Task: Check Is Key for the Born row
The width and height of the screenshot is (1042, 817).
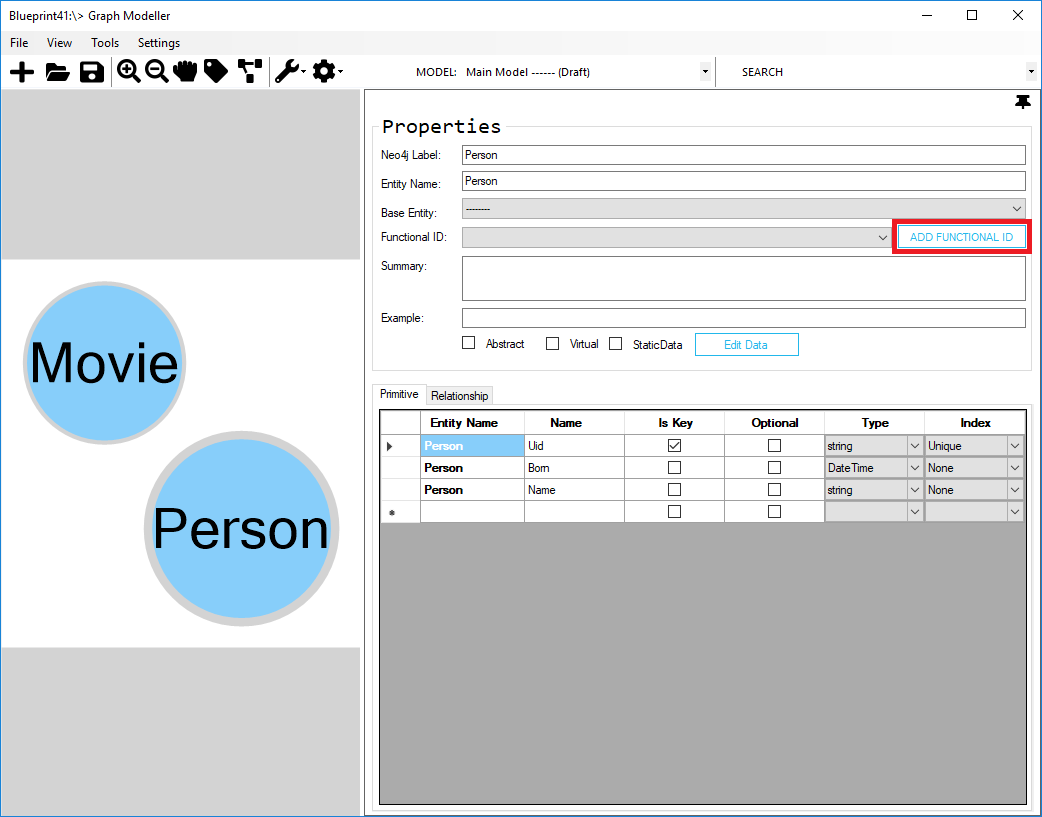Action: tap(675, 467)
